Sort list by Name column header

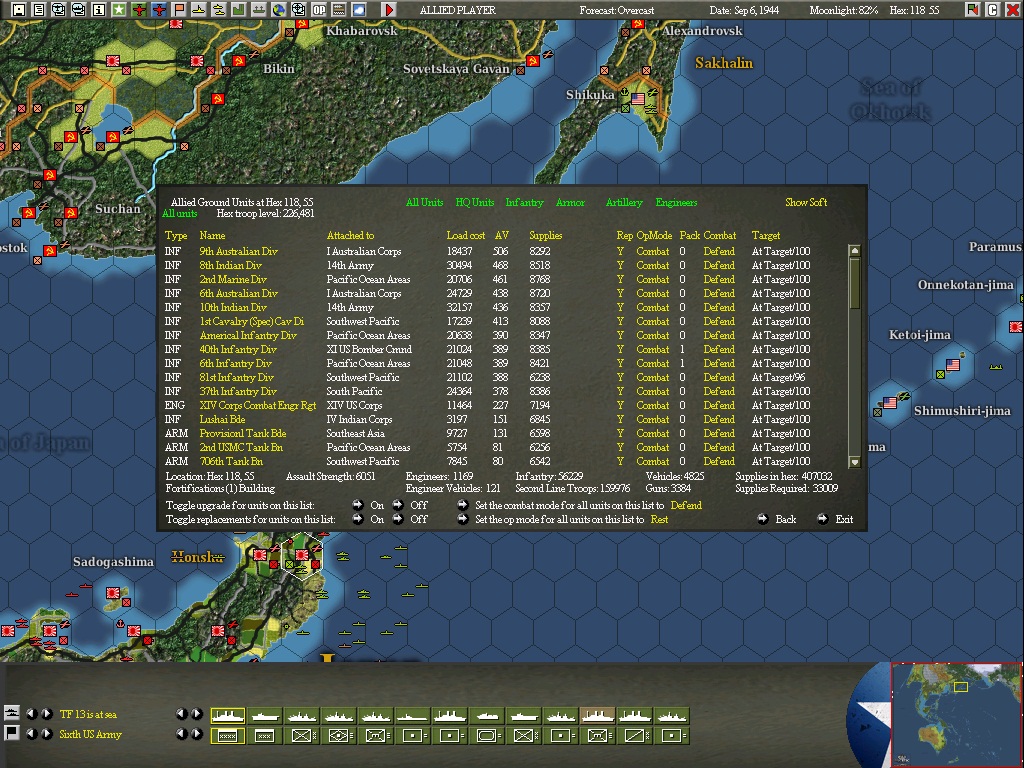coord(212,235)
